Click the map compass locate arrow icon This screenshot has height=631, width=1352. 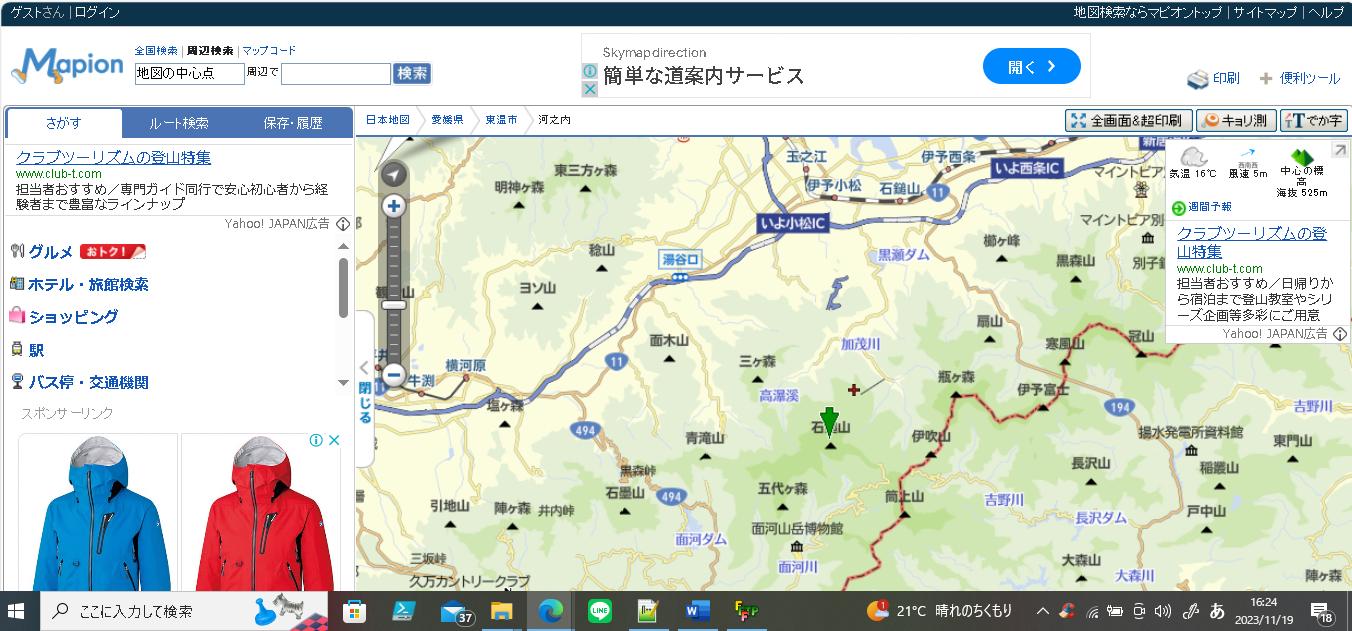pyautogui.click(x=394, y=175)
